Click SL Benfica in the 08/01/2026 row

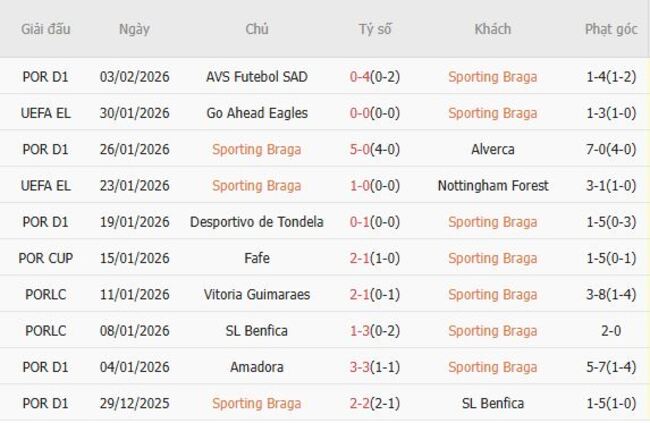[x=256, y=331]
